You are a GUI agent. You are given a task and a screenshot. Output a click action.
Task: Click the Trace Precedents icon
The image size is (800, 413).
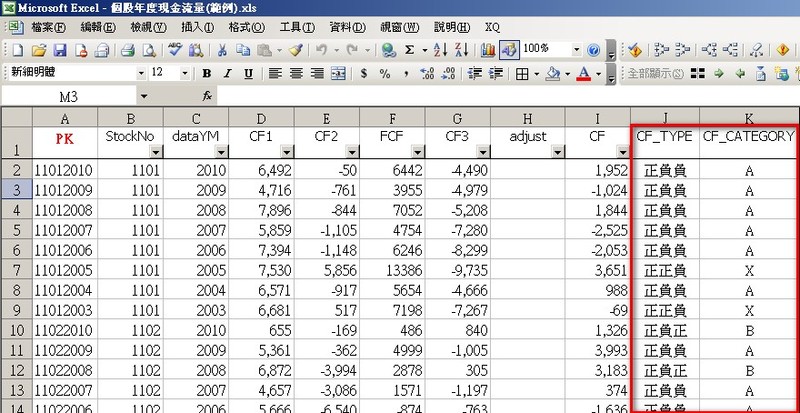pos(662,50)
